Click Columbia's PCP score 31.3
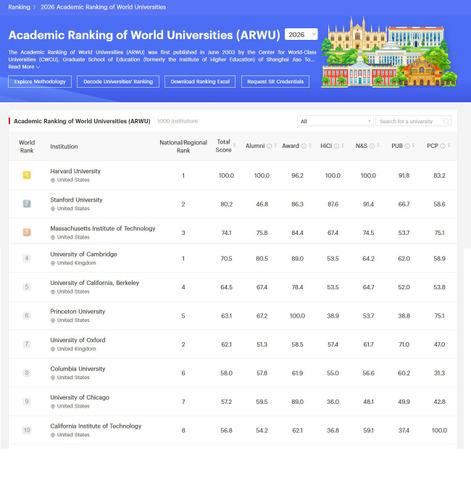 point(439,373)
